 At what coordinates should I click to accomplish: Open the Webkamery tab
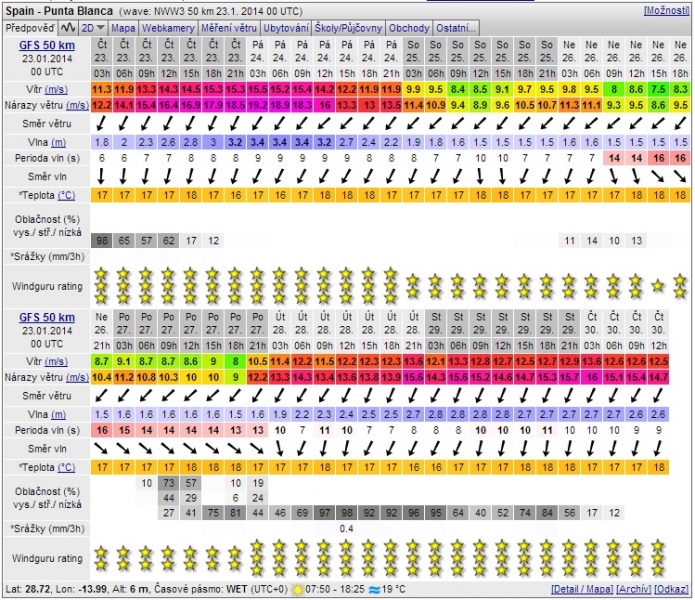coord(169,28)
